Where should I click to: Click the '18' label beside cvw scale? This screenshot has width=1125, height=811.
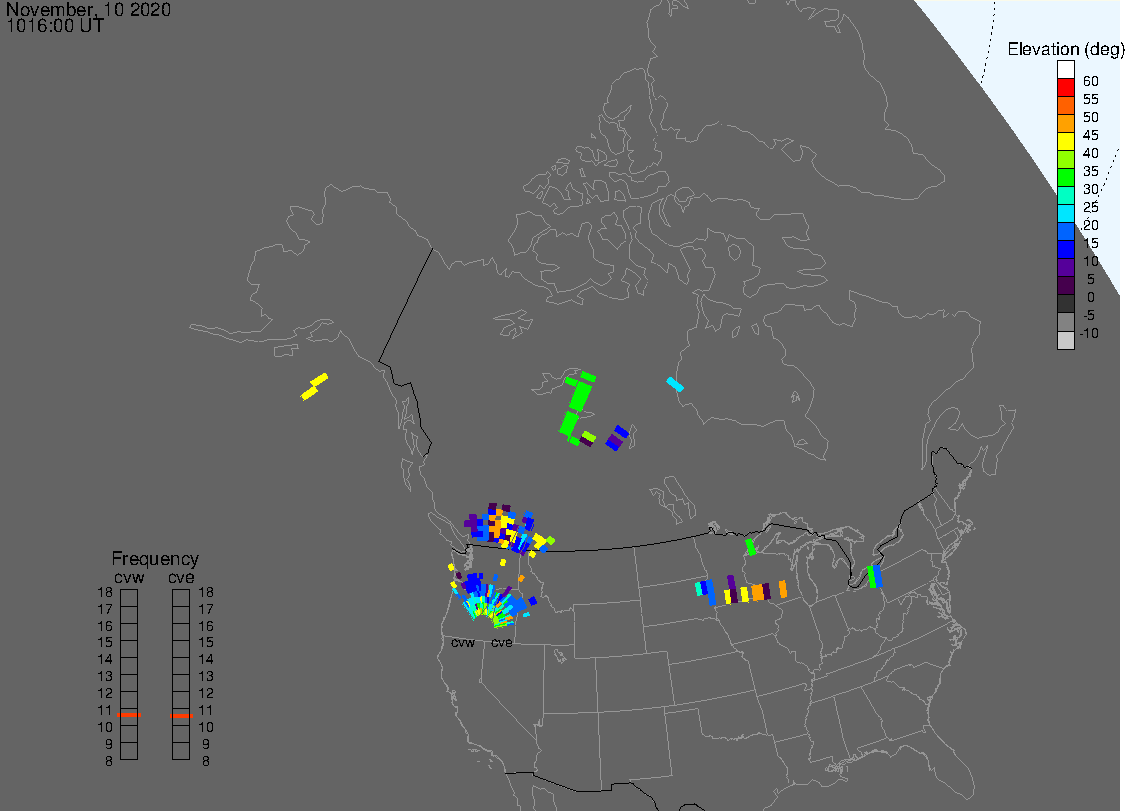105,592
